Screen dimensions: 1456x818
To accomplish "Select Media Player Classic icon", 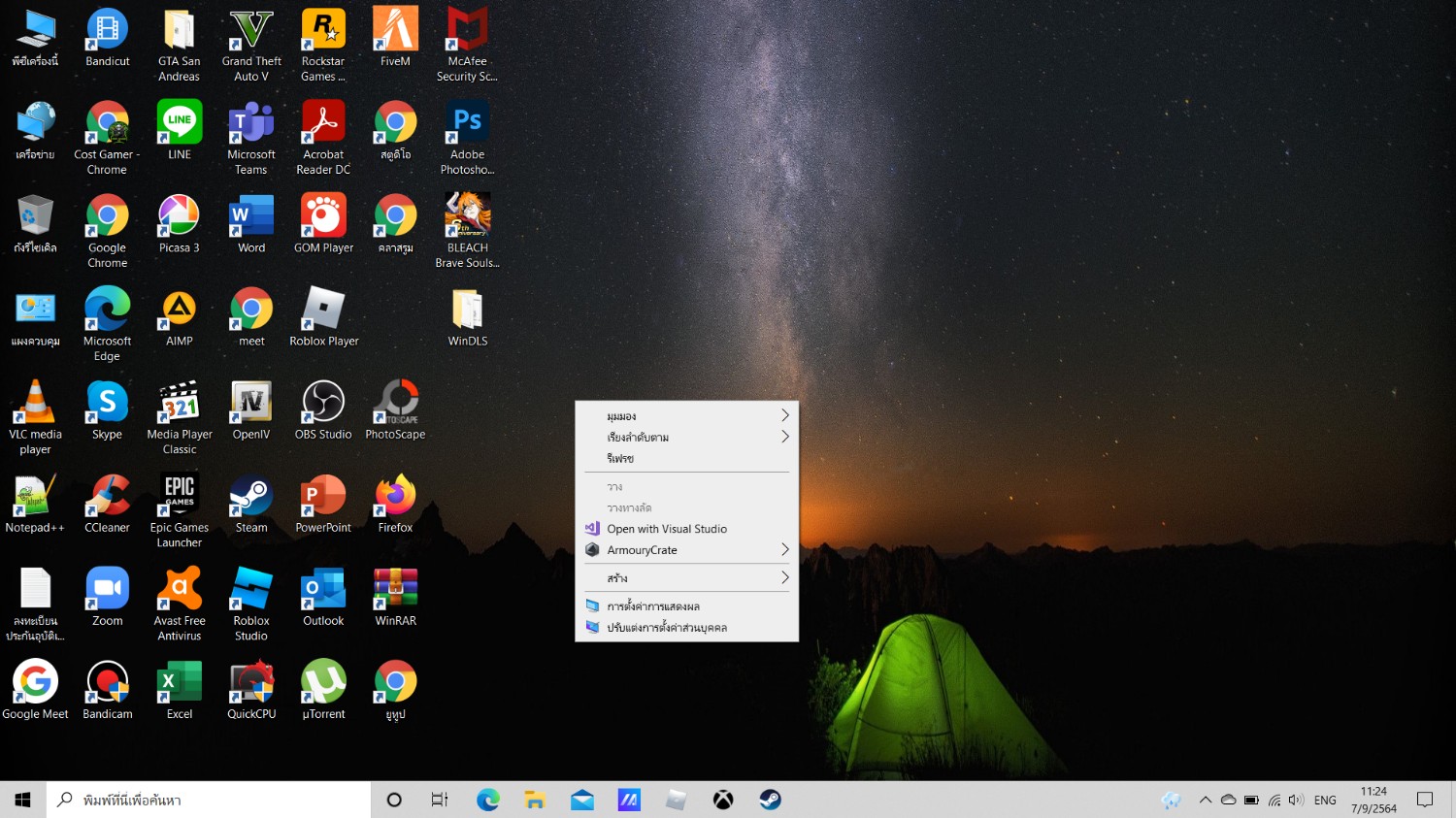I will pyautogui.click(x=180, y=418).
